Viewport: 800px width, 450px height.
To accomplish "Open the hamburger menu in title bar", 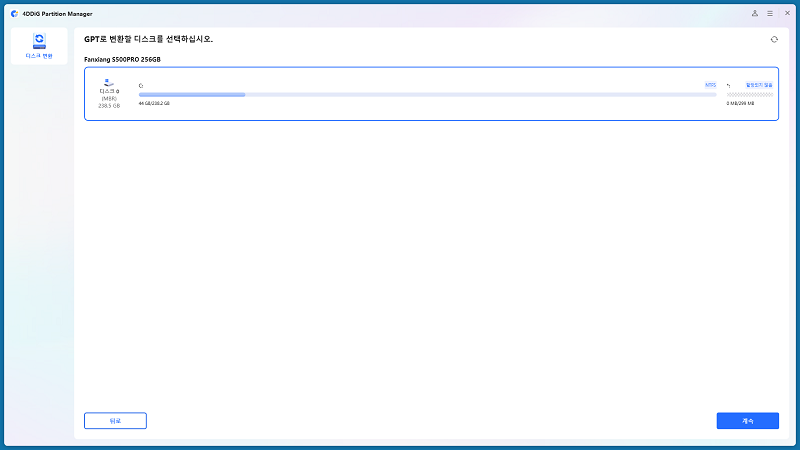I will pos(770,13).
